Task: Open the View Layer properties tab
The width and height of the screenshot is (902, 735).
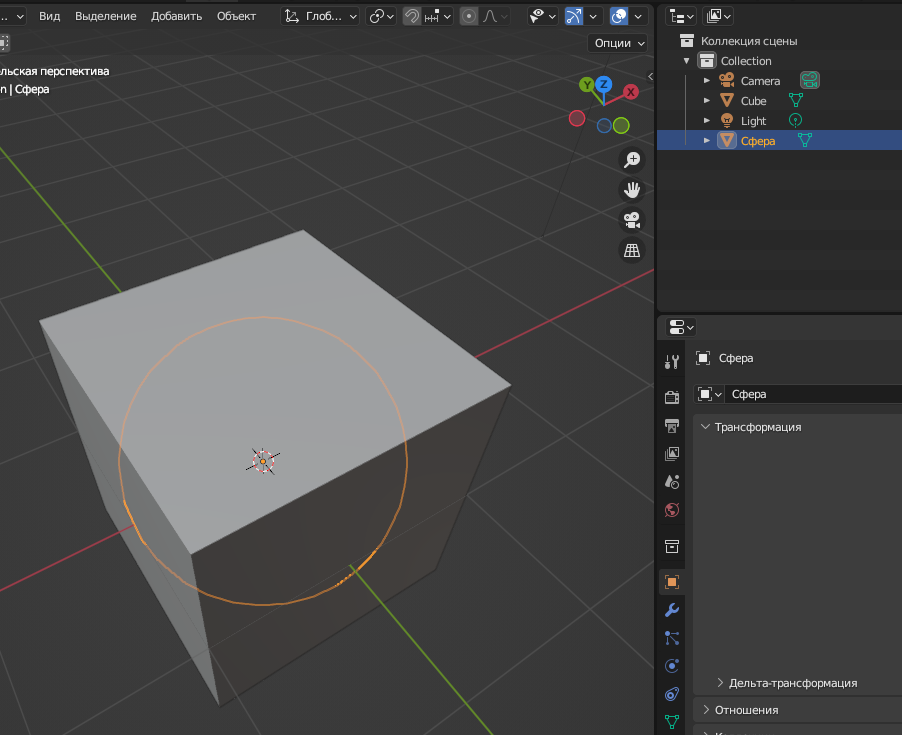Action: (x=671, y=453)
